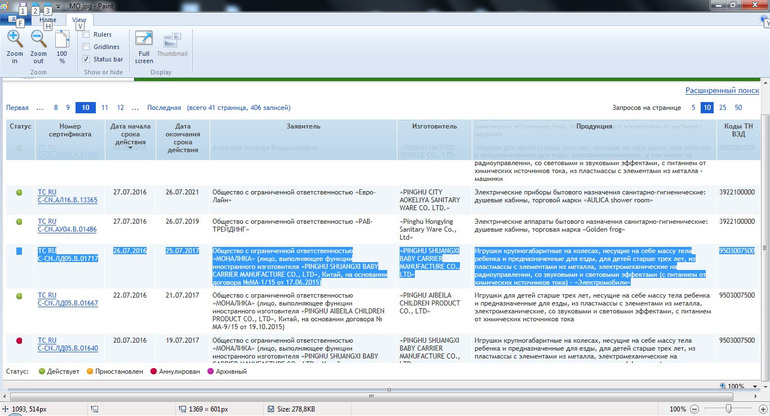Click the Расширенный поиск link

click(721, 90)
